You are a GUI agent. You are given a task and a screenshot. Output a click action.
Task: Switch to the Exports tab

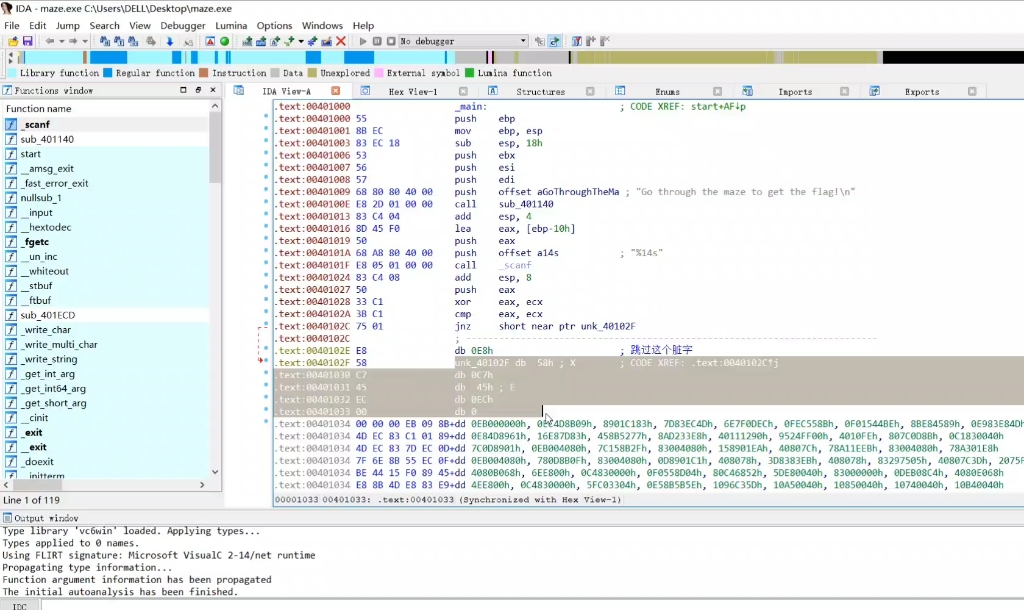tap(922, 91)
